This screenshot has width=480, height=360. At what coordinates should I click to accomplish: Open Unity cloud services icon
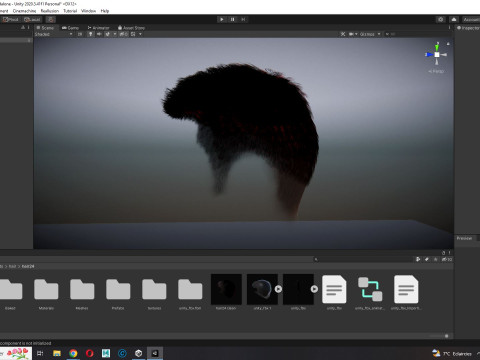pos(454,19)
